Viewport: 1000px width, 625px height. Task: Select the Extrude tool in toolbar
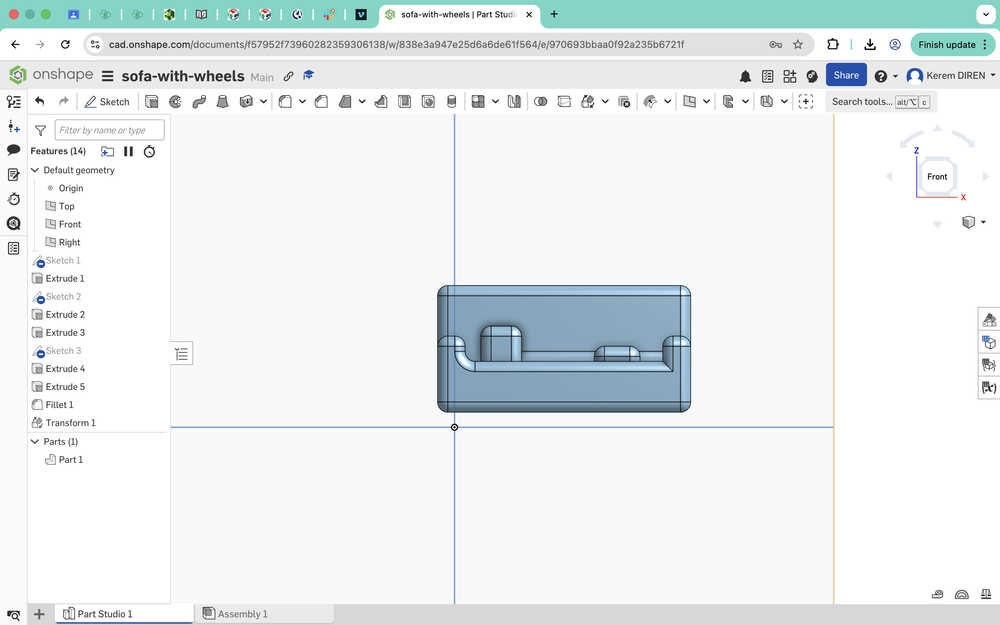click(152, 101)
